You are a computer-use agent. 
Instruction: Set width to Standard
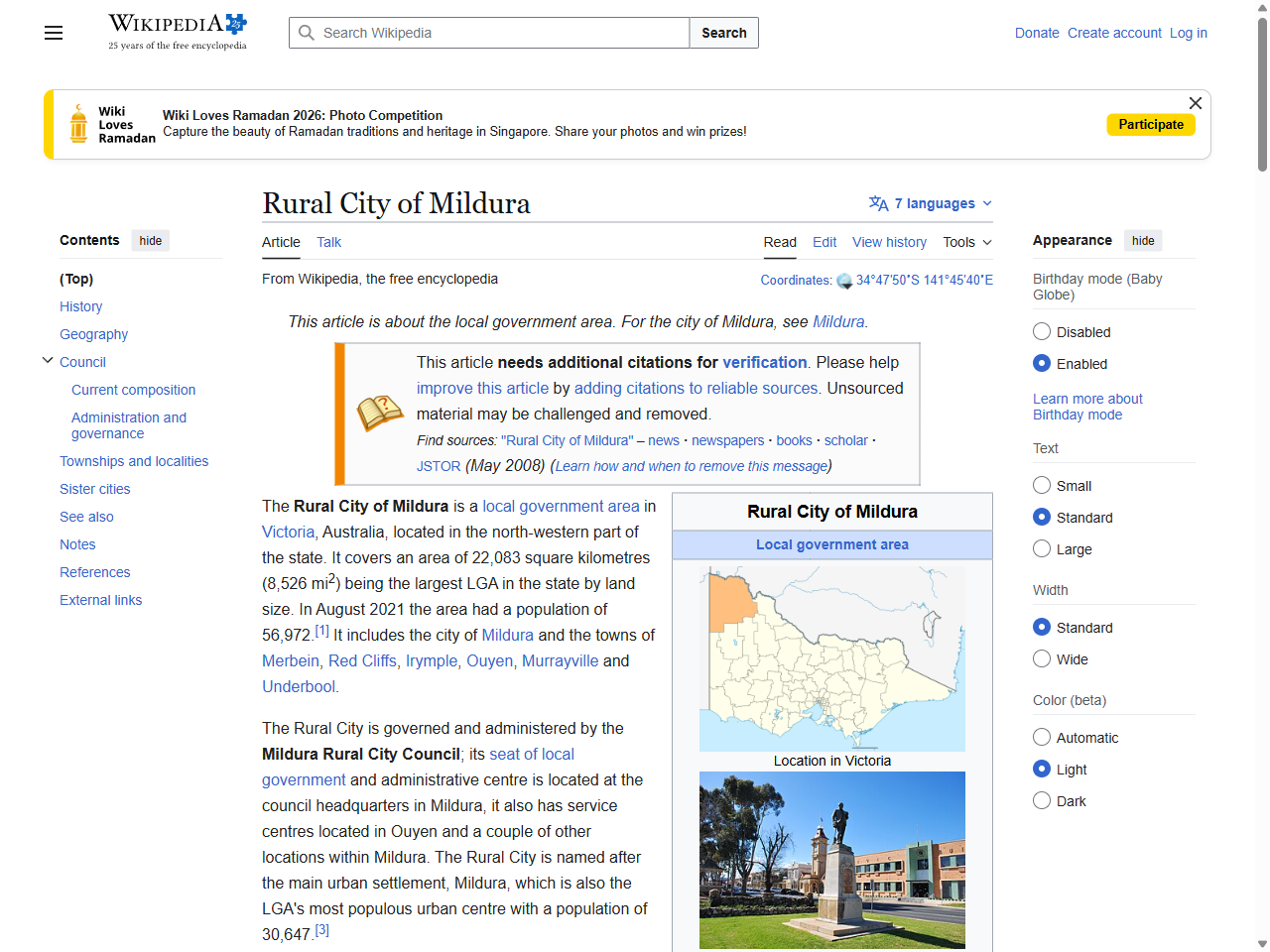pyautogui.click(x=1042, y=627)
